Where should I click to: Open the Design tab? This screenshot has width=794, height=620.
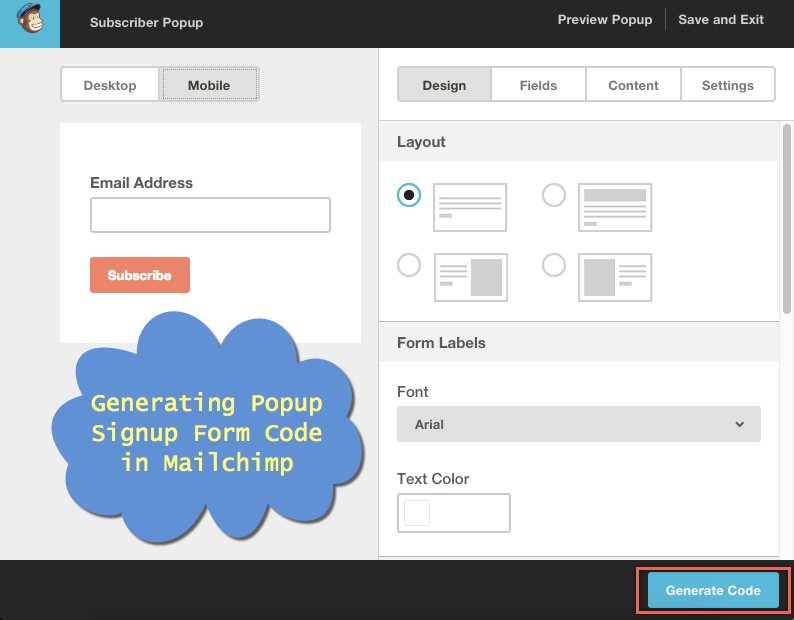pyautogui.click(x=444, y=85)
